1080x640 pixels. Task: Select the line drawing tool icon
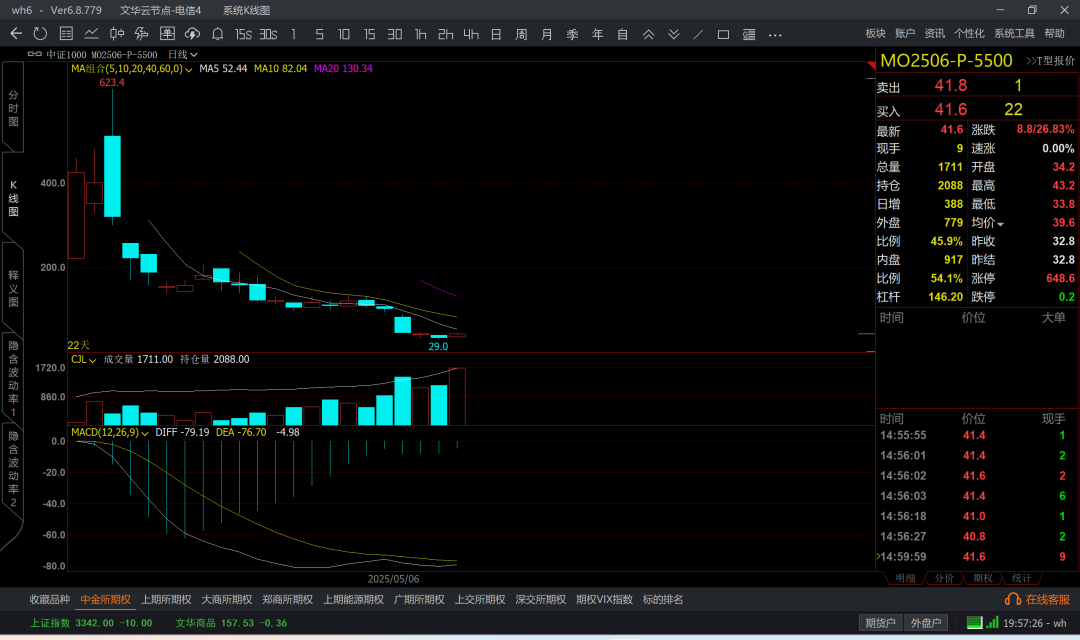[x=698, y=34]
